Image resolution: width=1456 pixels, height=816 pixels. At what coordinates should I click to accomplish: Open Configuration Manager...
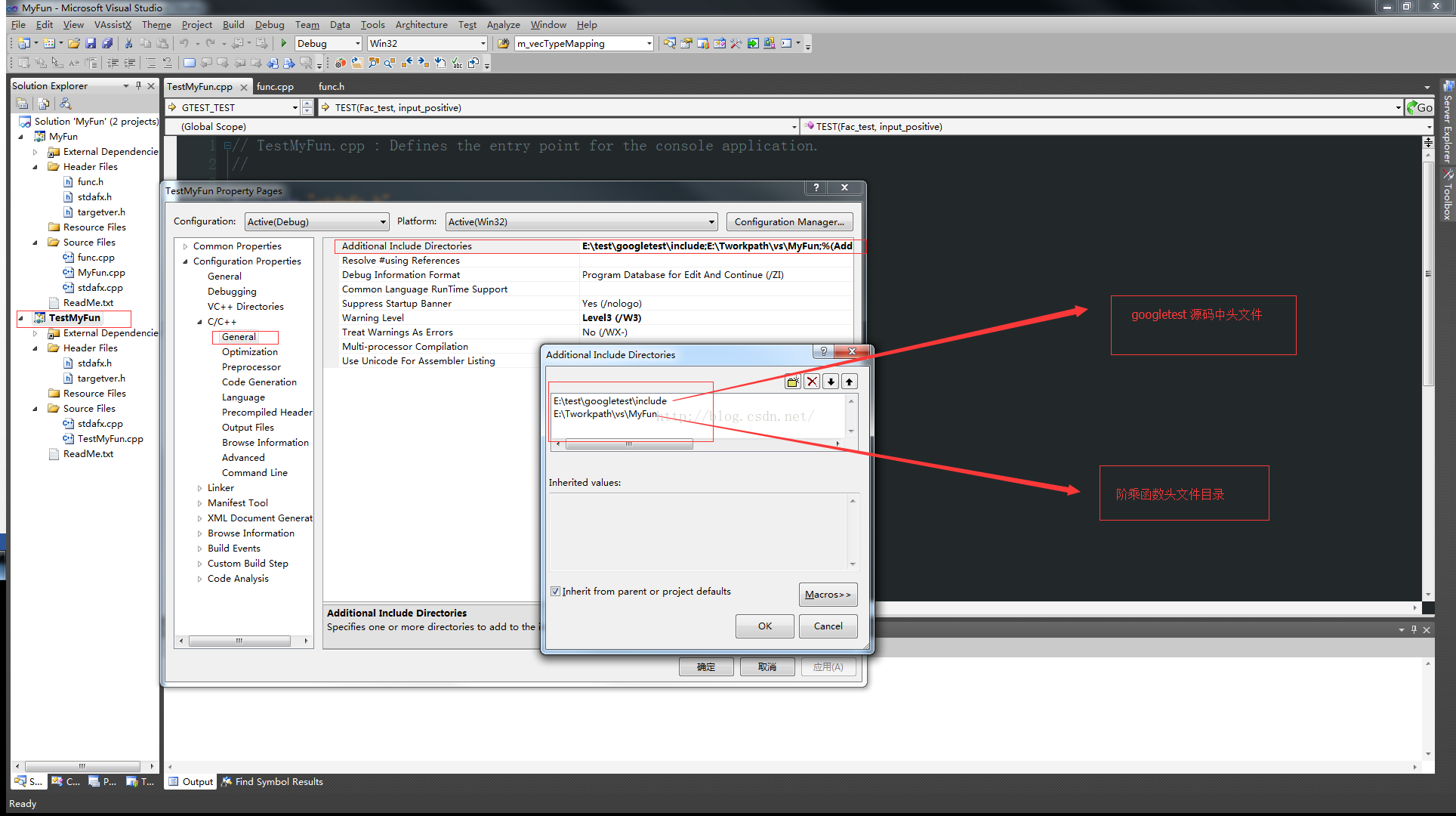[790, 221]
